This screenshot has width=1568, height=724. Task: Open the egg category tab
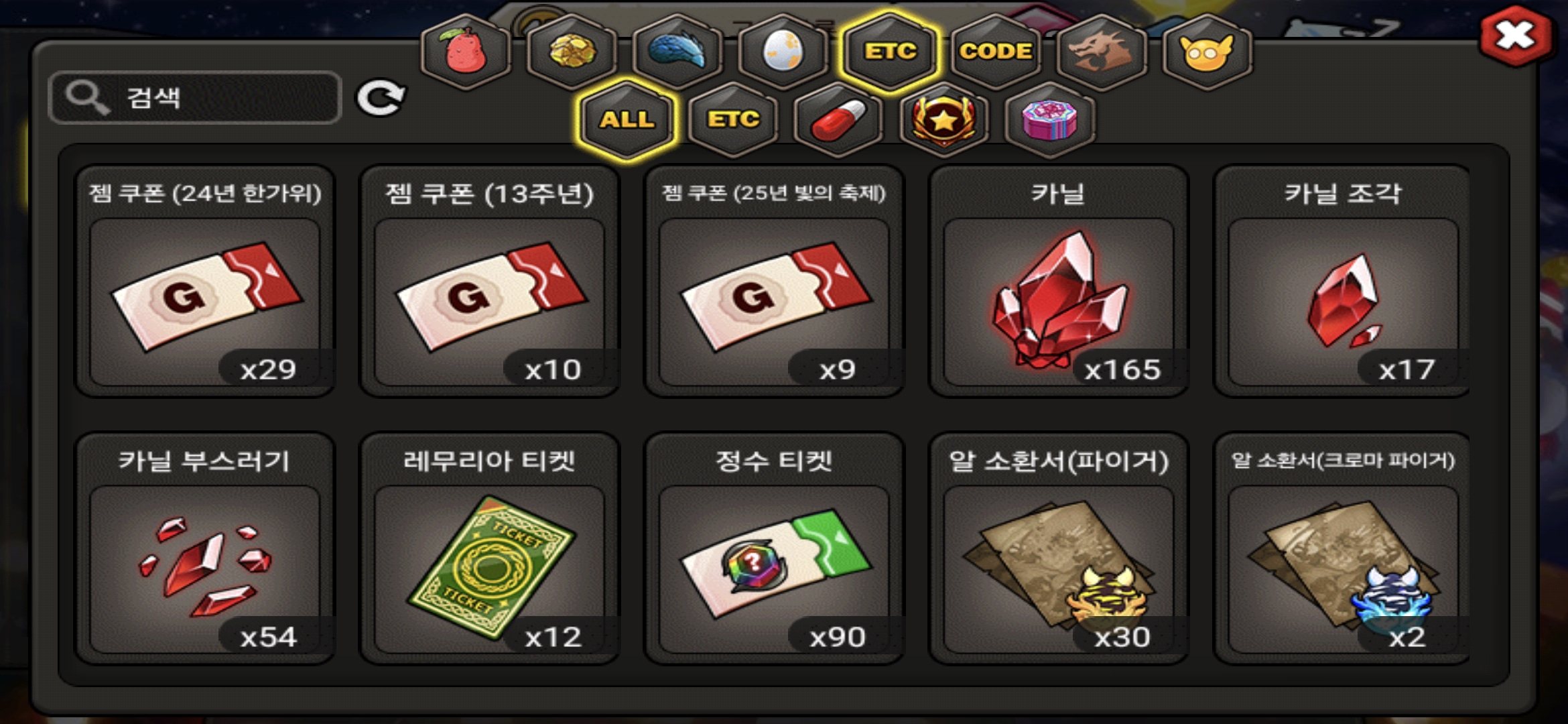[x=783, y=52]
